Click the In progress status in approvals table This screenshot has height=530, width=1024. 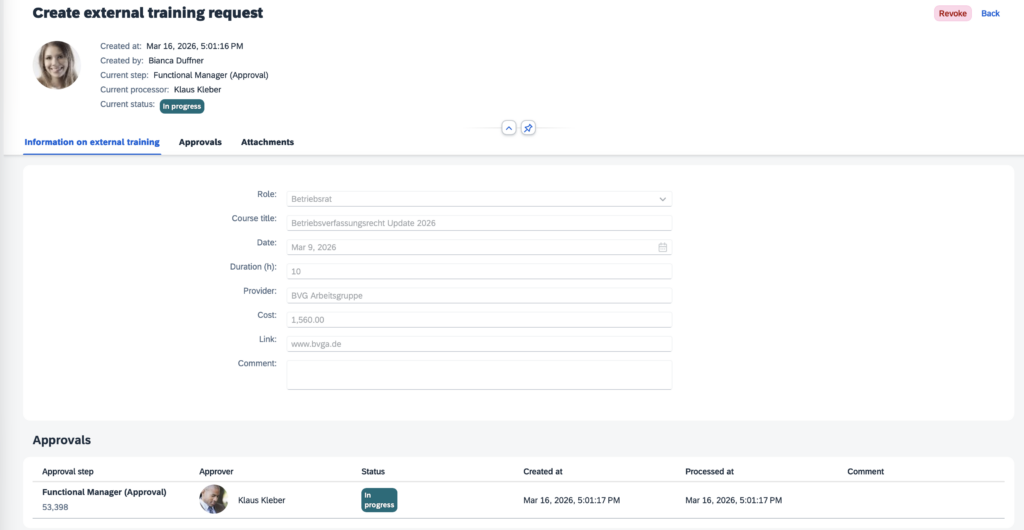tap(379, 500)
